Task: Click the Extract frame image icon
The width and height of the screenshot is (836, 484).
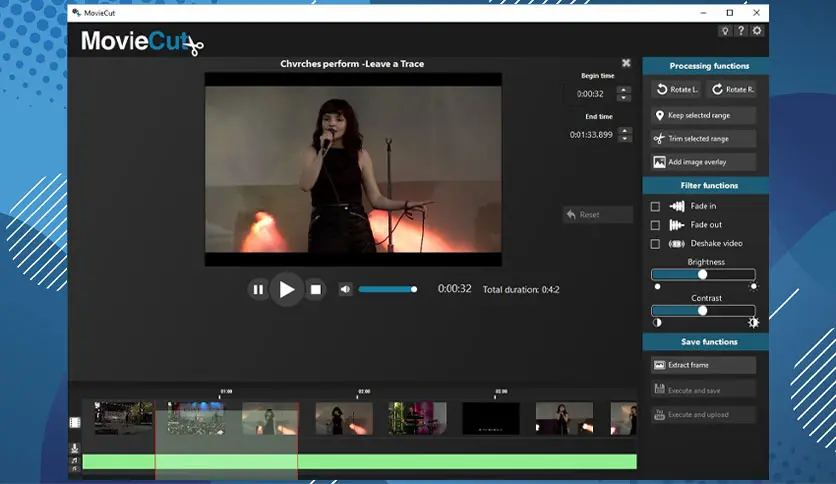Action: point(660,365)
